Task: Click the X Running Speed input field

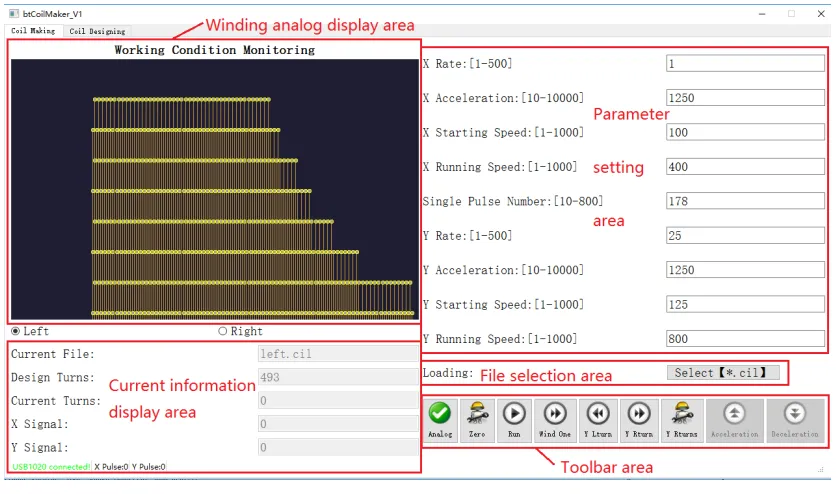Action: [745, 167]
